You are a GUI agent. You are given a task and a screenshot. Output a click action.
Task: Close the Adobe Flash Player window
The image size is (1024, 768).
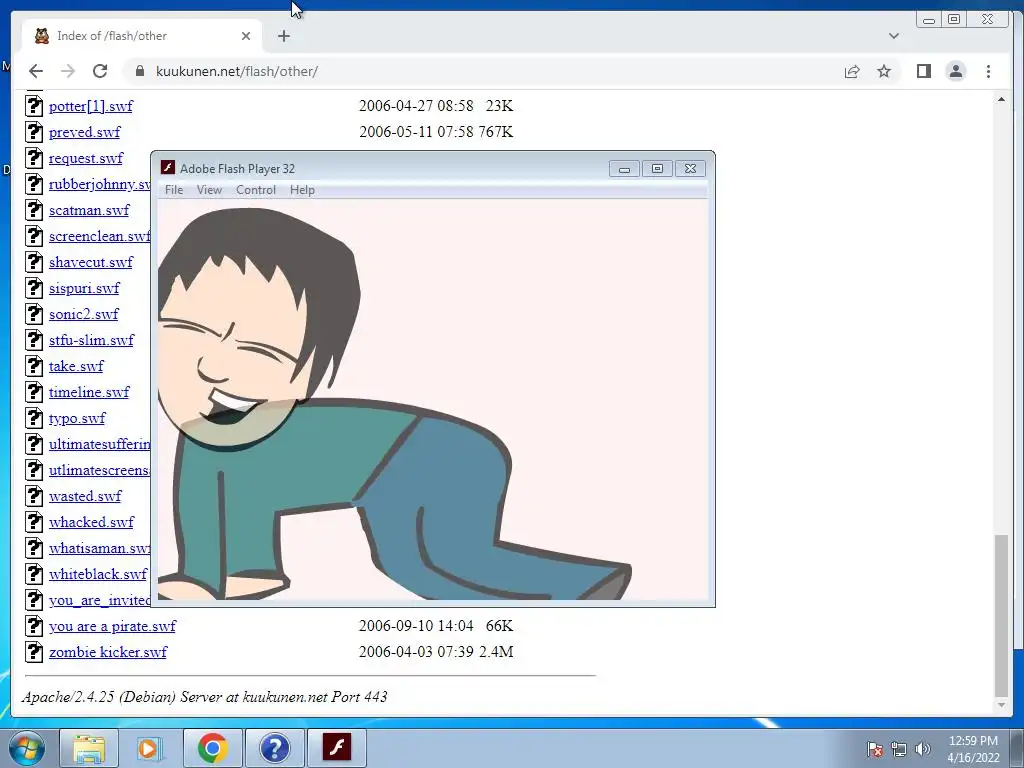[690, 168]
